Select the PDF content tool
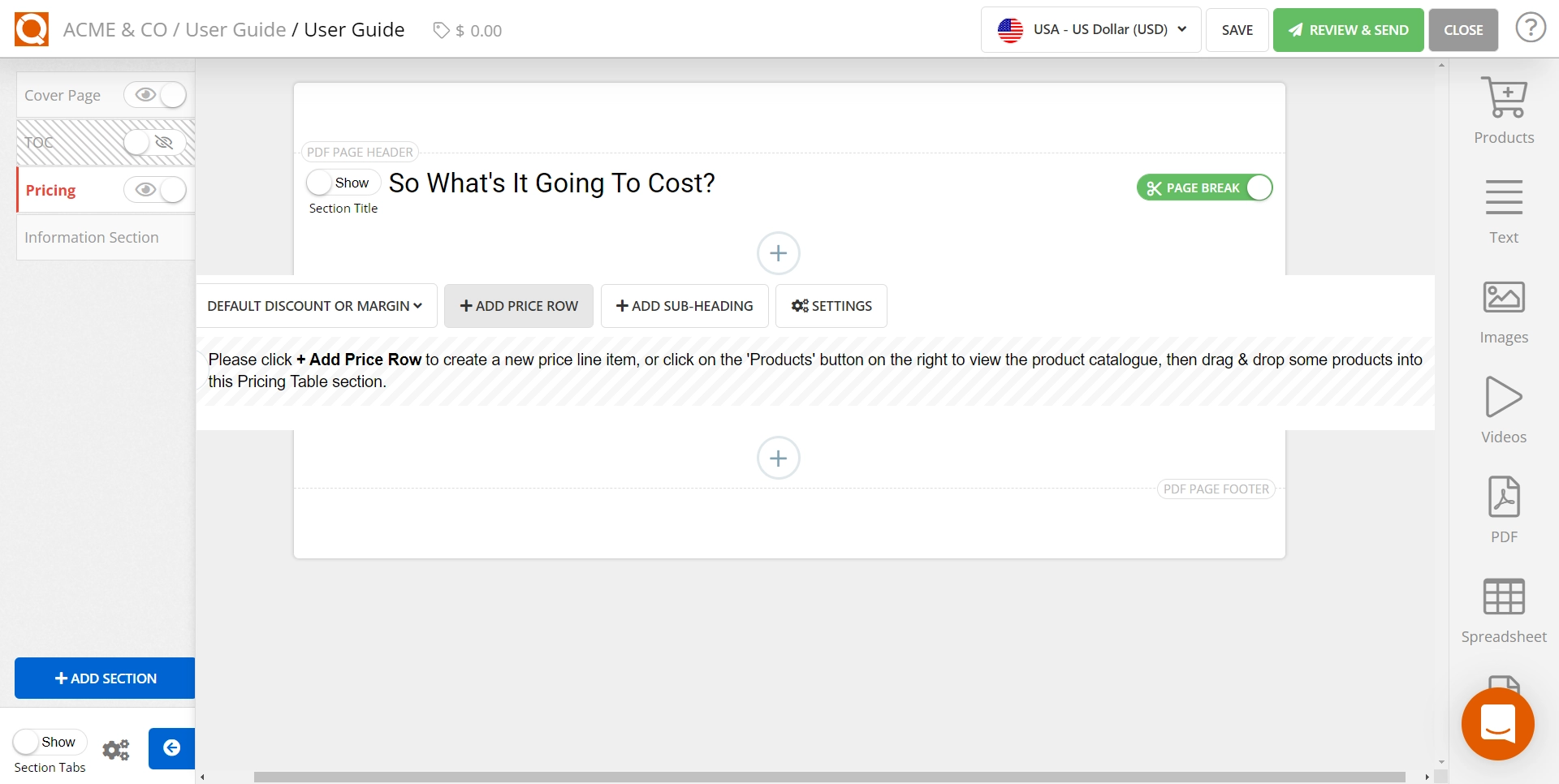 click(1503, 510)
